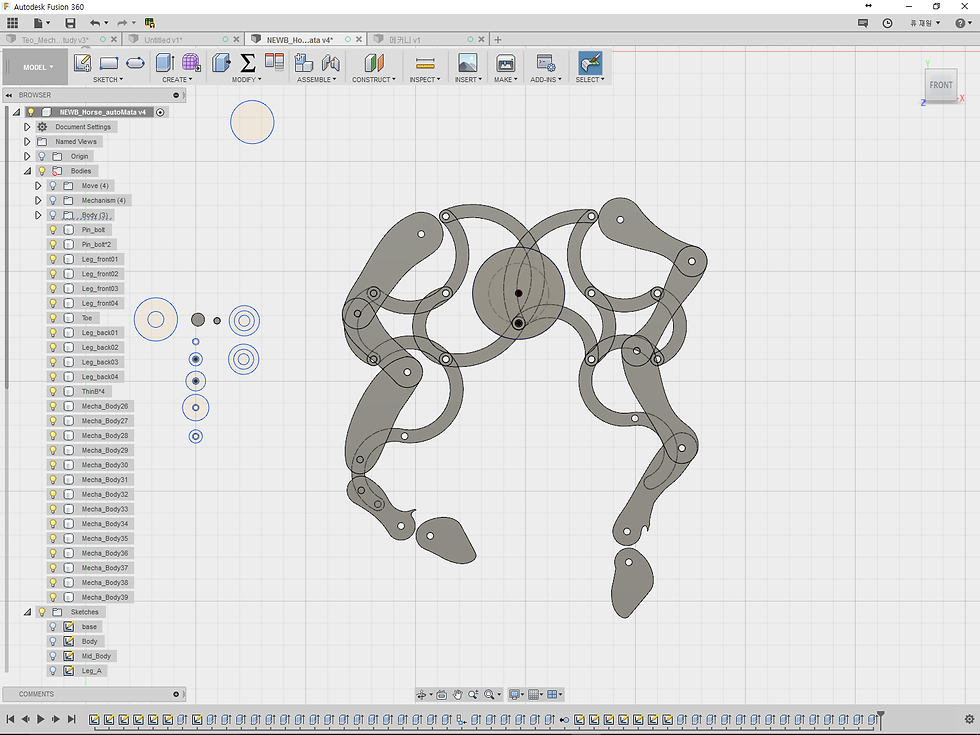
Task: Toggle the Origin folder visibility lightbulb
Action: point(41,156)
